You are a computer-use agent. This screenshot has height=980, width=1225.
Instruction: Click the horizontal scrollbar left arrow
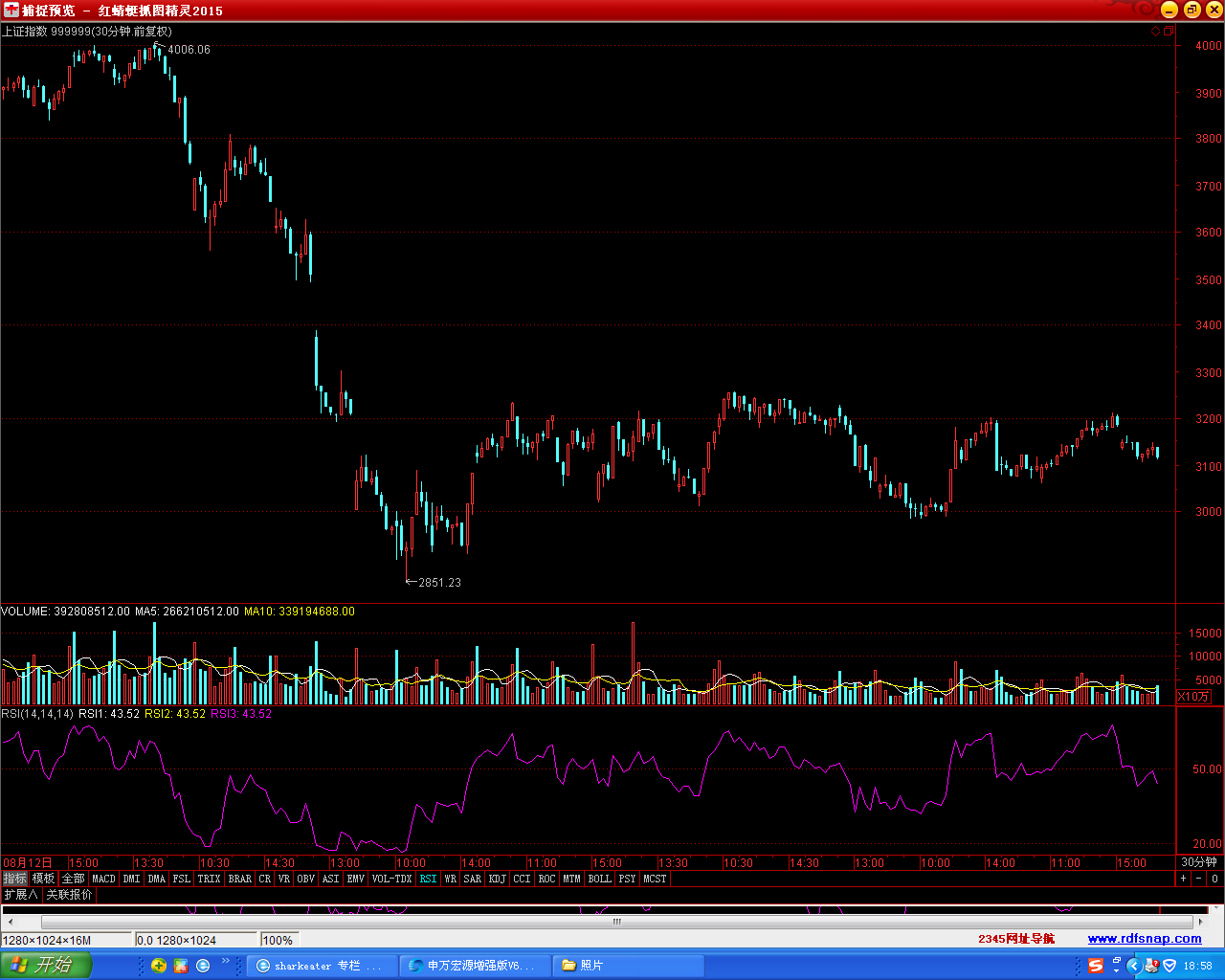tap(10, 922)
